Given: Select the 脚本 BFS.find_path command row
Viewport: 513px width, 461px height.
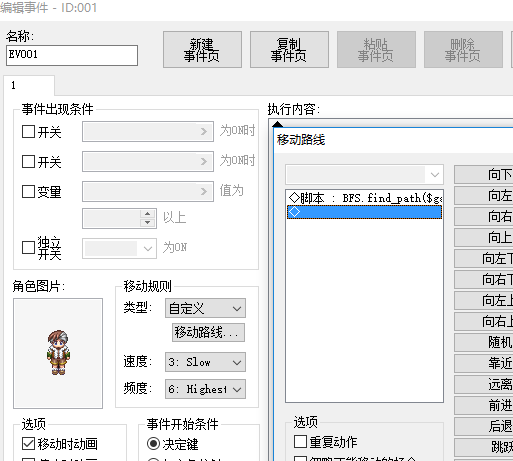Looking at the screenshot, I should (364, 198).
